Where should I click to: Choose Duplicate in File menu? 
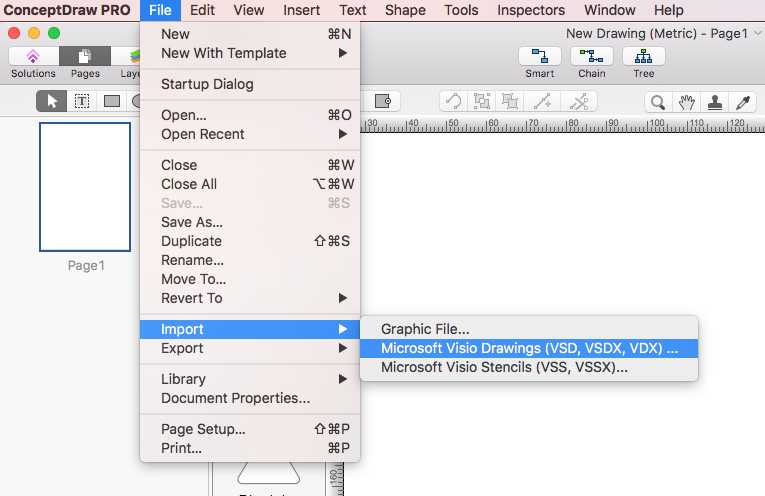[x=250, y=241]
